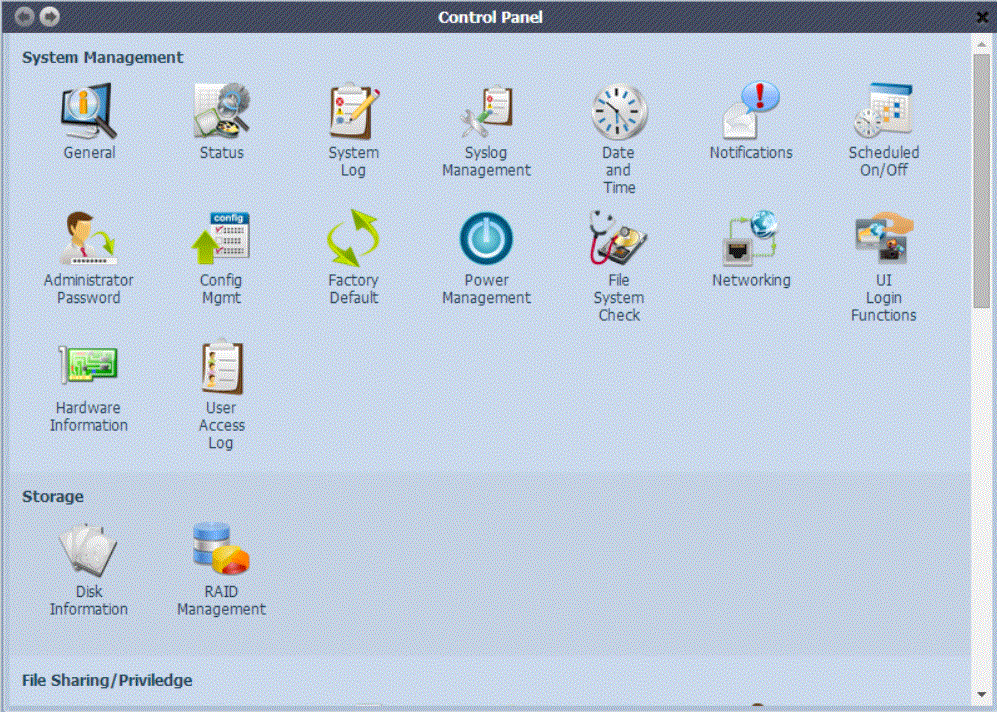The image size is (997, 712).
Task: Click the Control Panel title text
Action: (x=490, y=17)
